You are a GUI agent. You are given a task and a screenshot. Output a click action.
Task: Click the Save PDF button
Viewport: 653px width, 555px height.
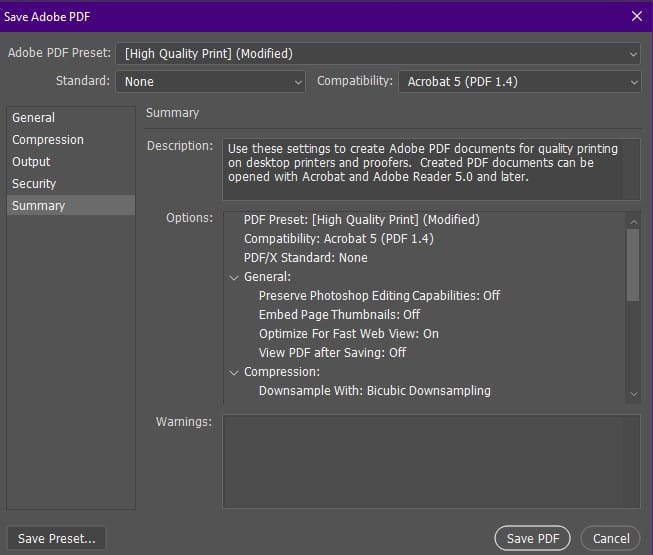click(533, 538)
